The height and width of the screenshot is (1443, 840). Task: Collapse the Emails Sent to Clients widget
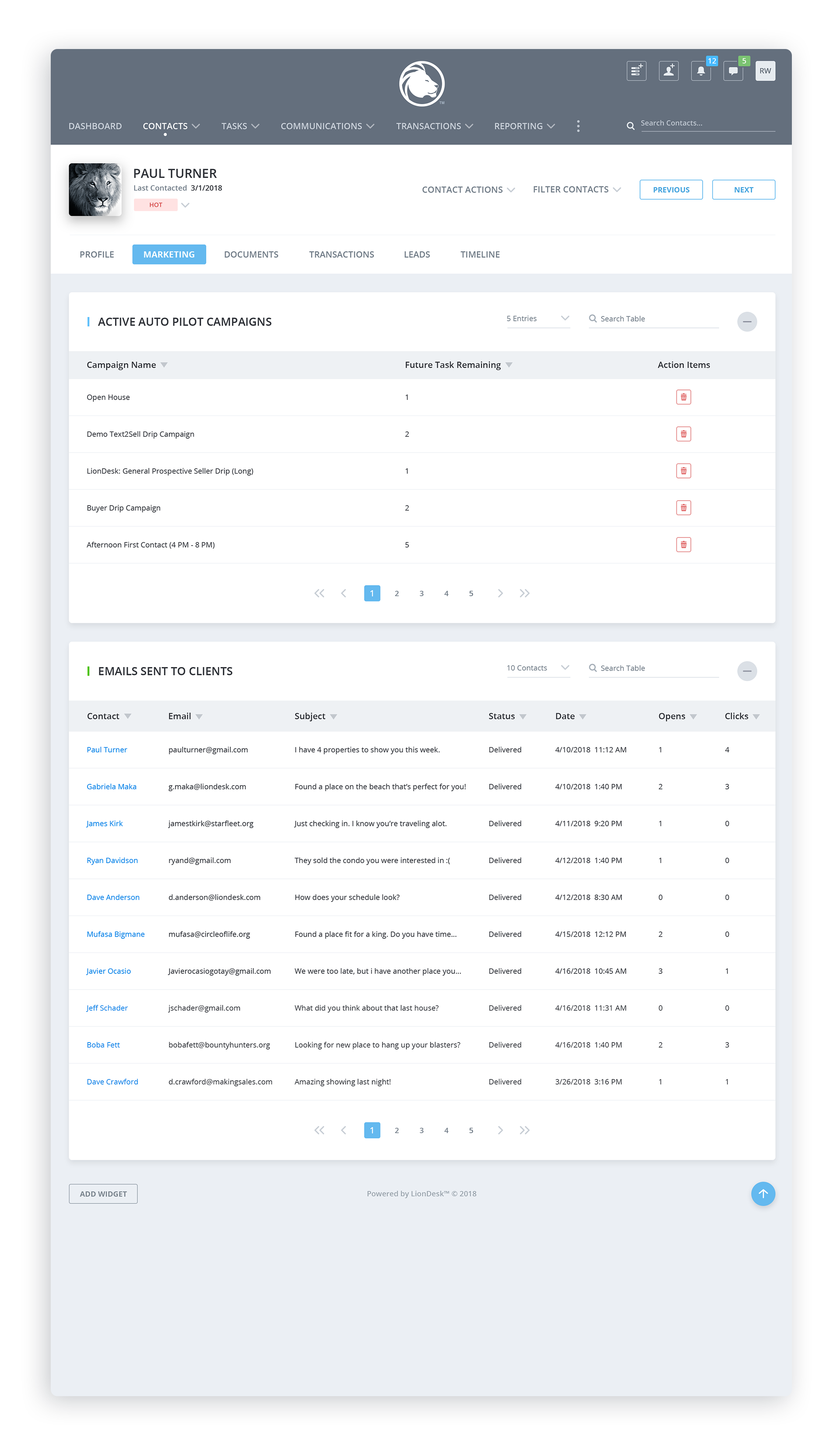[x=747, y=671]
